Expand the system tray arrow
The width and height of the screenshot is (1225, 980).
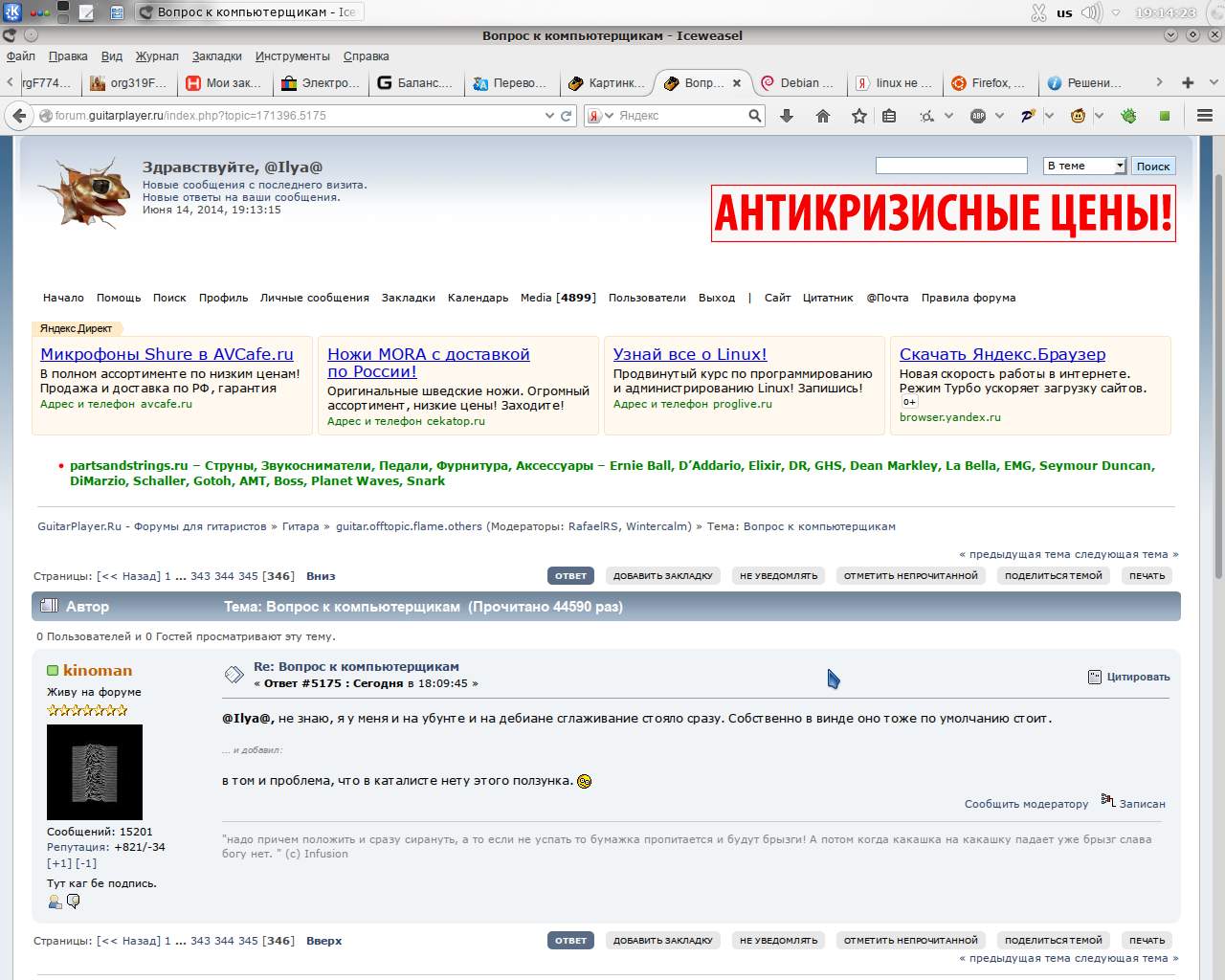click(1116, 12)
